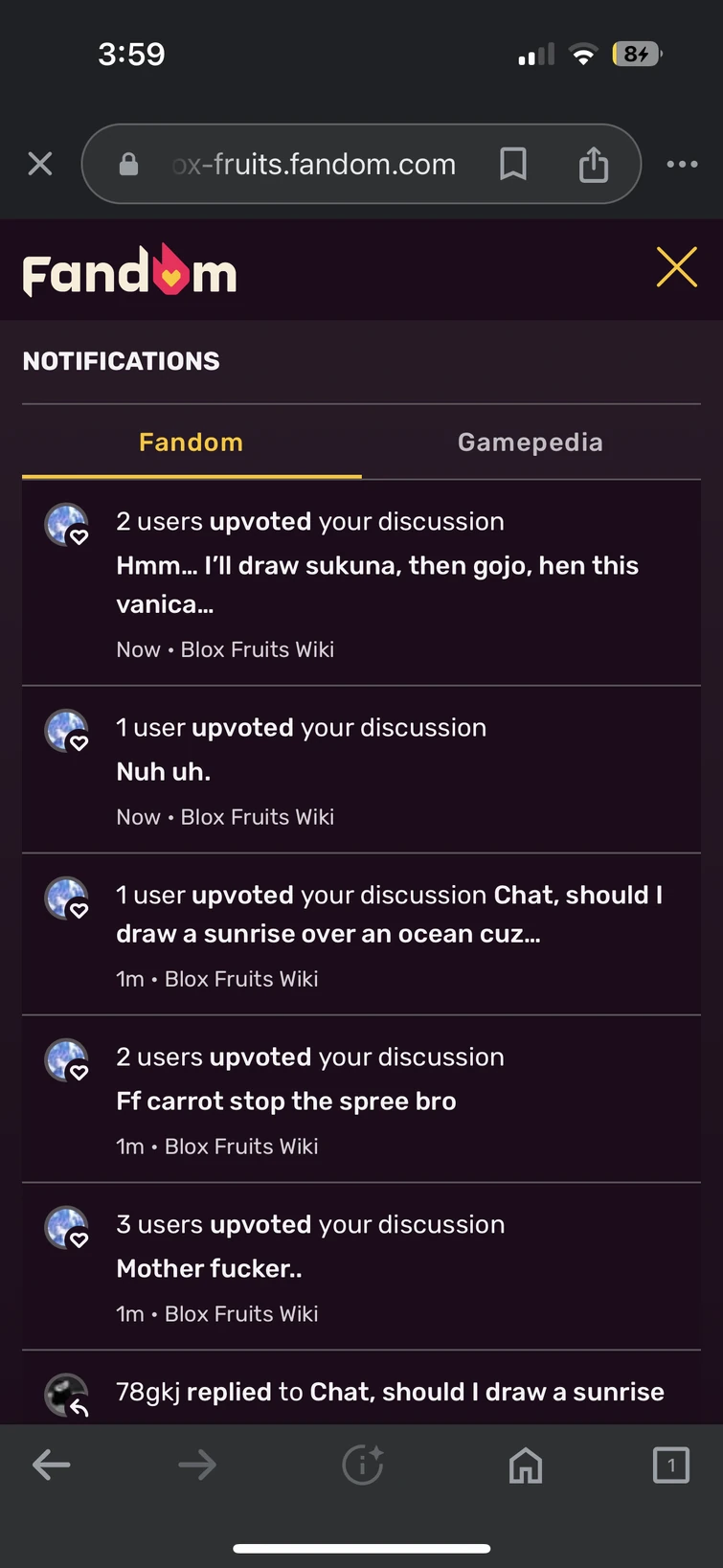Select the Fandom notifications tab

click(x=191, y=443)
